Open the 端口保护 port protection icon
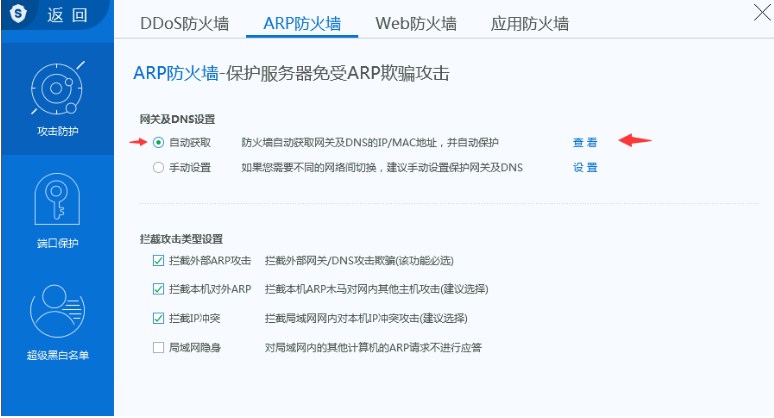This screenshot has width=774, height=418. tap(57, 201)
